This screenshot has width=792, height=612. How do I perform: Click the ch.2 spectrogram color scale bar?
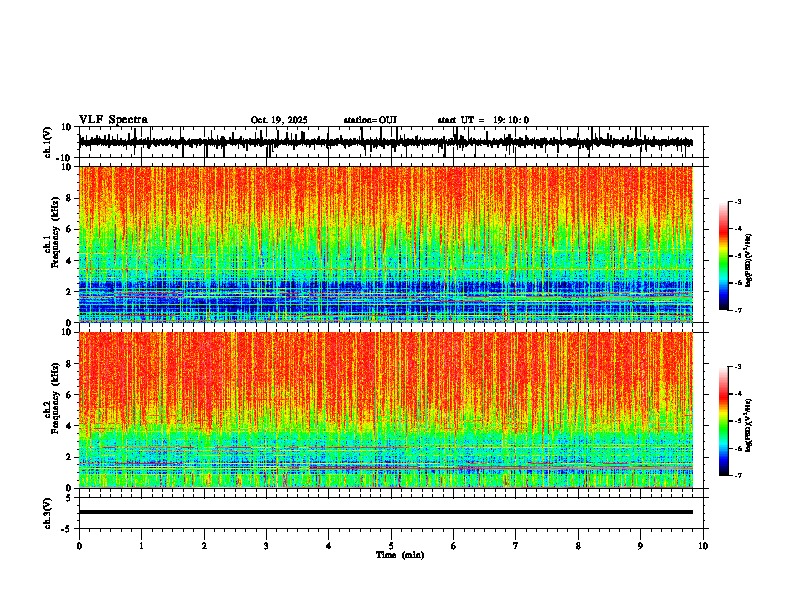(x=724, y=421)
